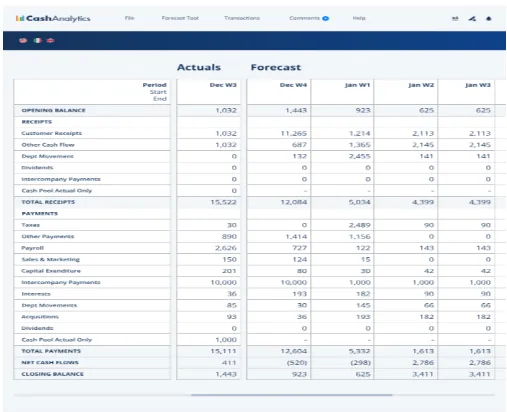Click the Sales & Marketing row label
Image resolution: width=507 pixels, height=412 pixels.
coord(51,259)
